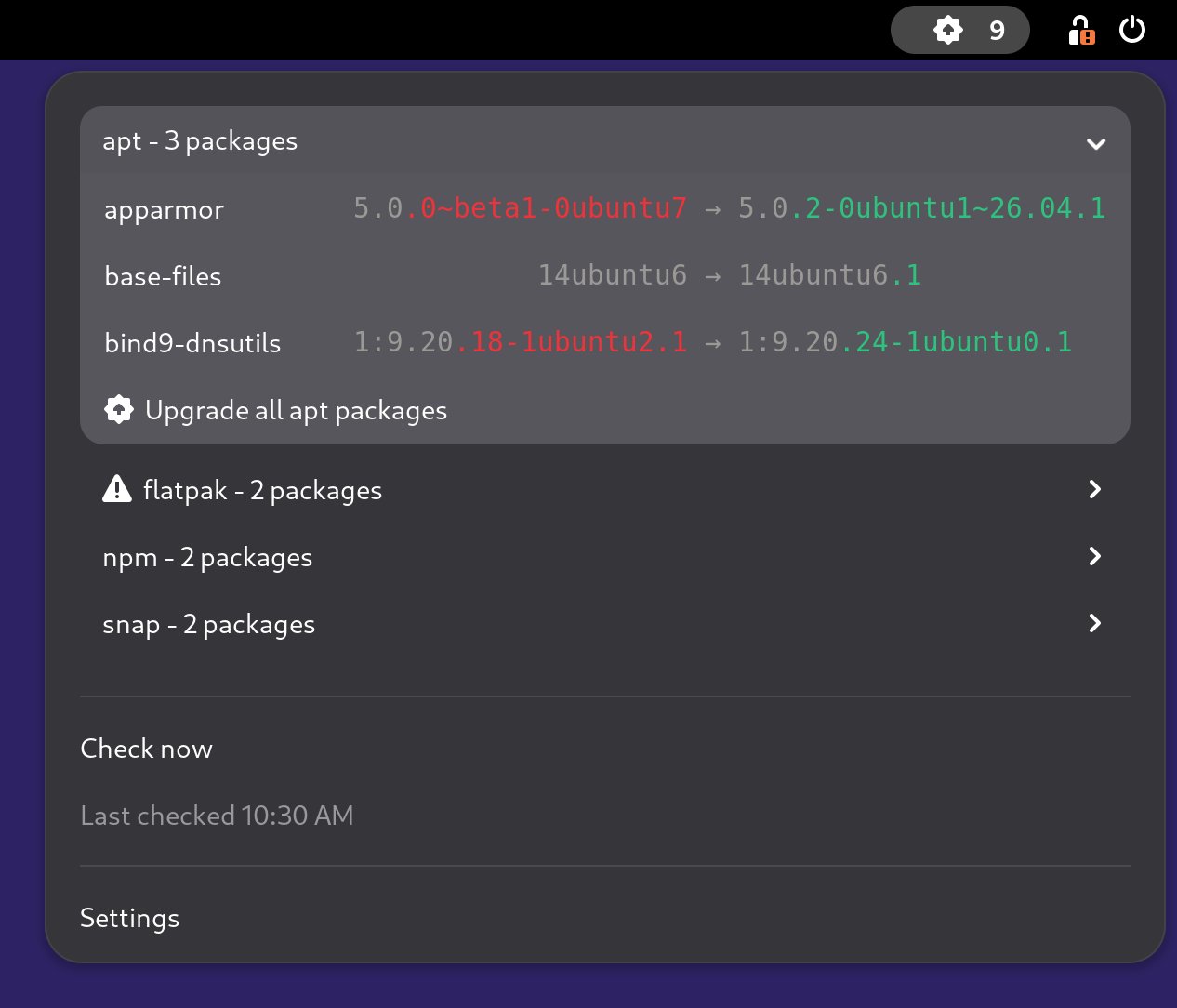This screenshot has height=1008, width=1177.
Task: Open Settings from the menu
Action: 130,918
